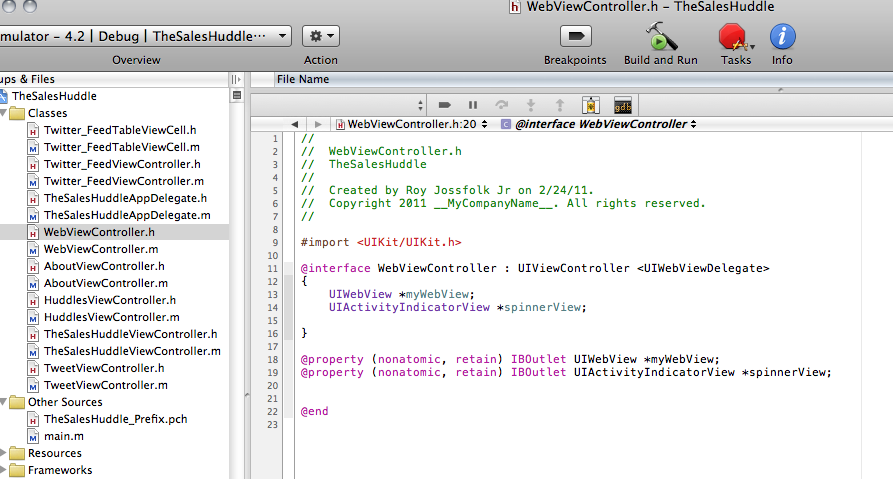Screen dimensions: 893x479
Task: Click the source file icon of main.m
Action: coord(33,437)
